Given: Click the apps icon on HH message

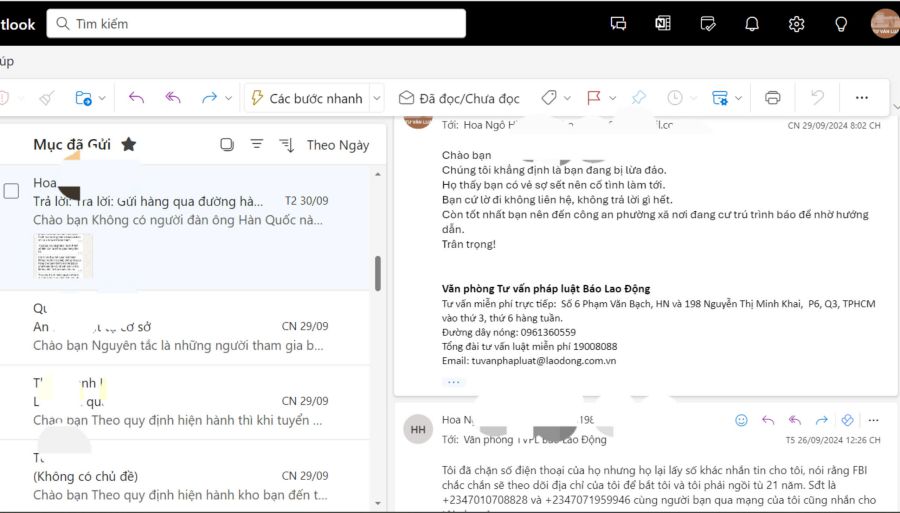Looking at the screenshot, I should [x=847, y=420].
